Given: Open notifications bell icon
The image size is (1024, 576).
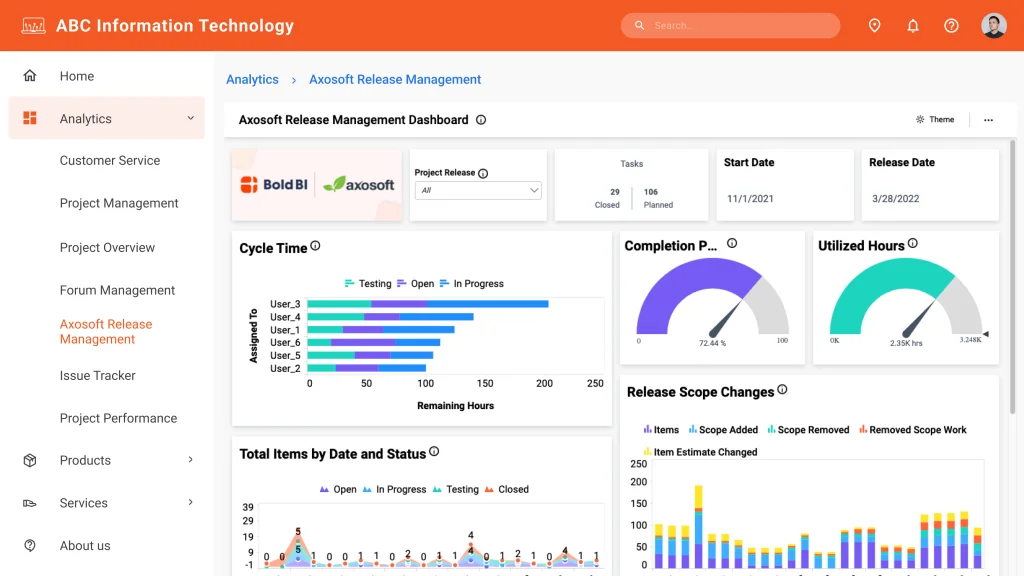Looking at the screenshot, I should click(913, 25).
